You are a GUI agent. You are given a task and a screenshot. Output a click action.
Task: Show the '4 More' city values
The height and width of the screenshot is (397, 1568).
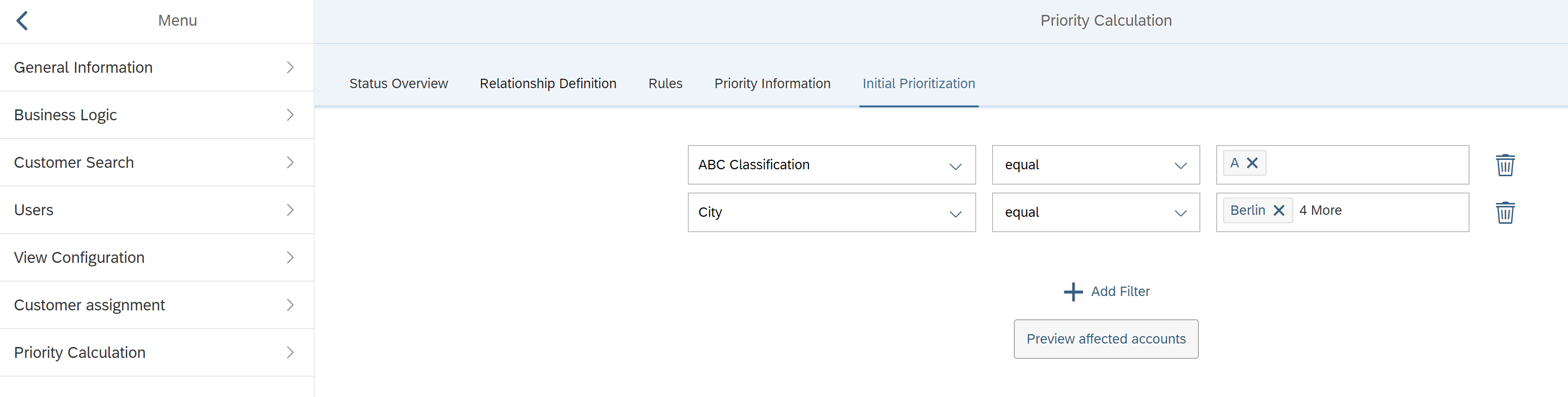[1320, 210]
